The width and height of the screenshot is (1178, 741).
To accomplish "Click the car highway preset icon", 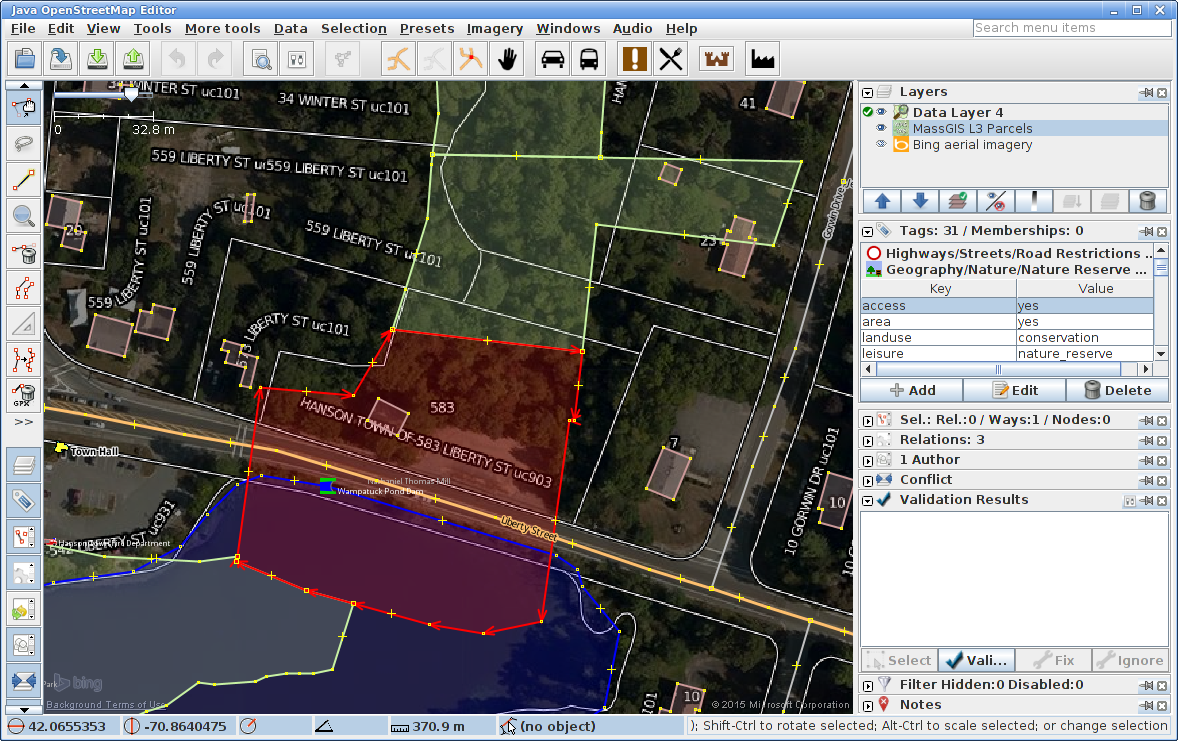I will coord(552,59).
